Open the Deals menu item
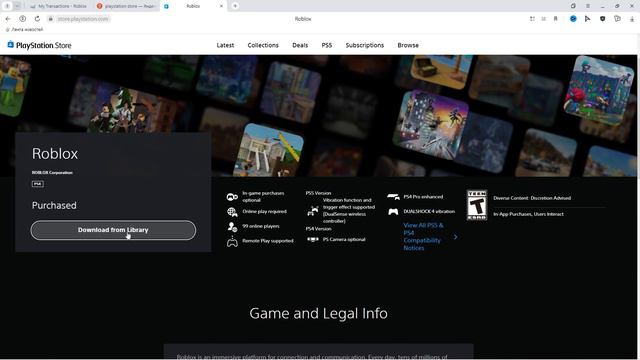 click(300, 45)
